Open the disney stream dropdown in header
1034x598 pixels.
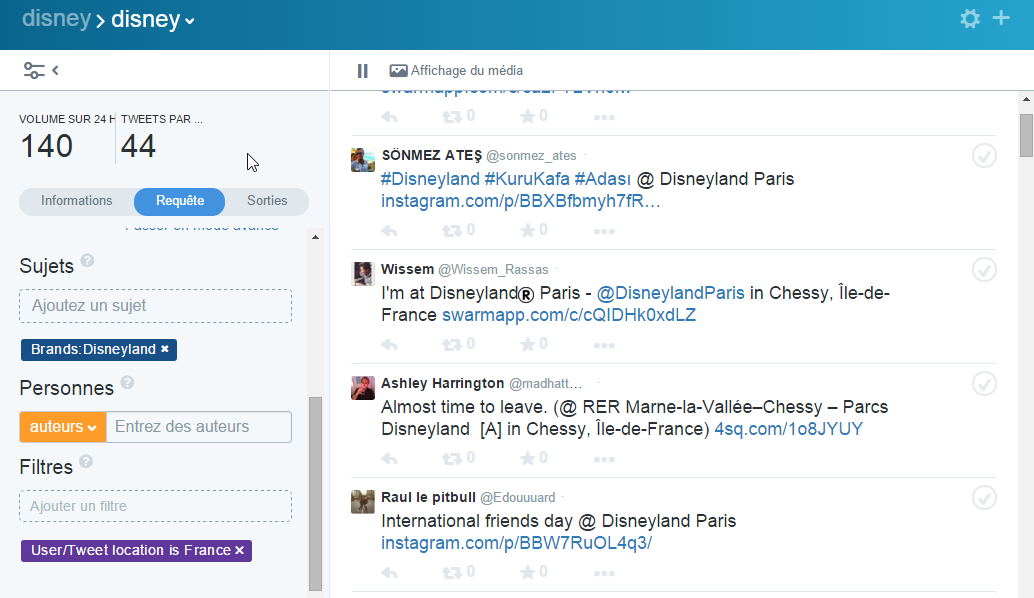153,20
